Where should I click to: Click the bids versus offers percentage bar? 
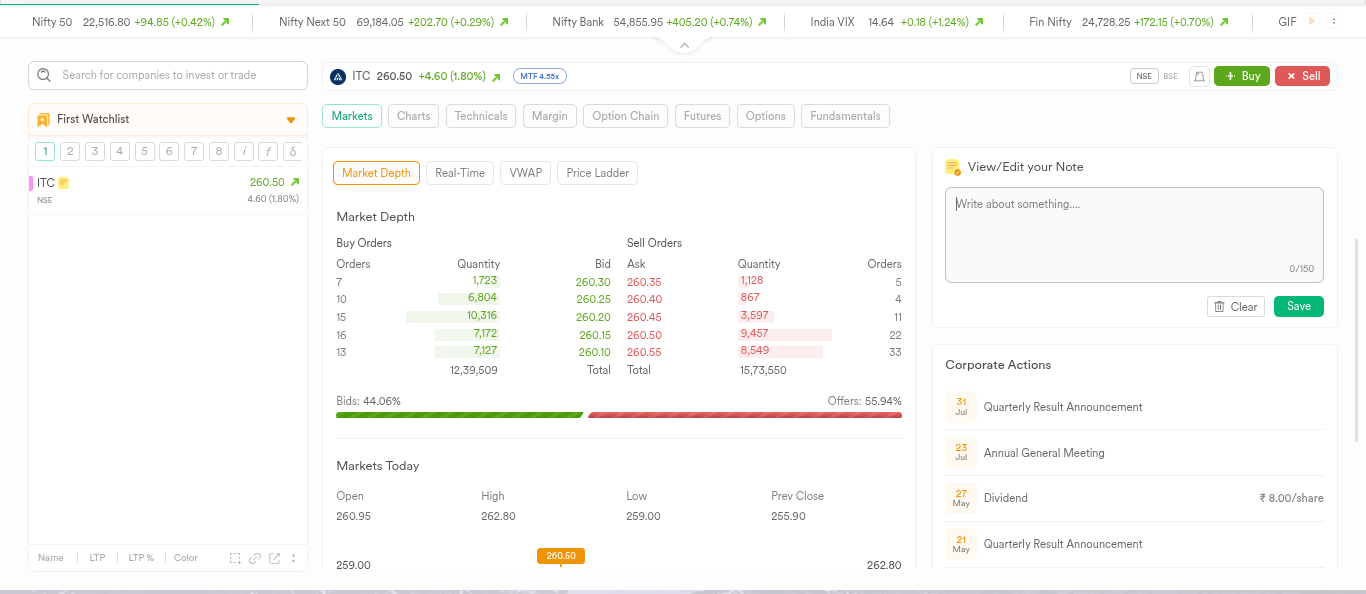[619, 415]
